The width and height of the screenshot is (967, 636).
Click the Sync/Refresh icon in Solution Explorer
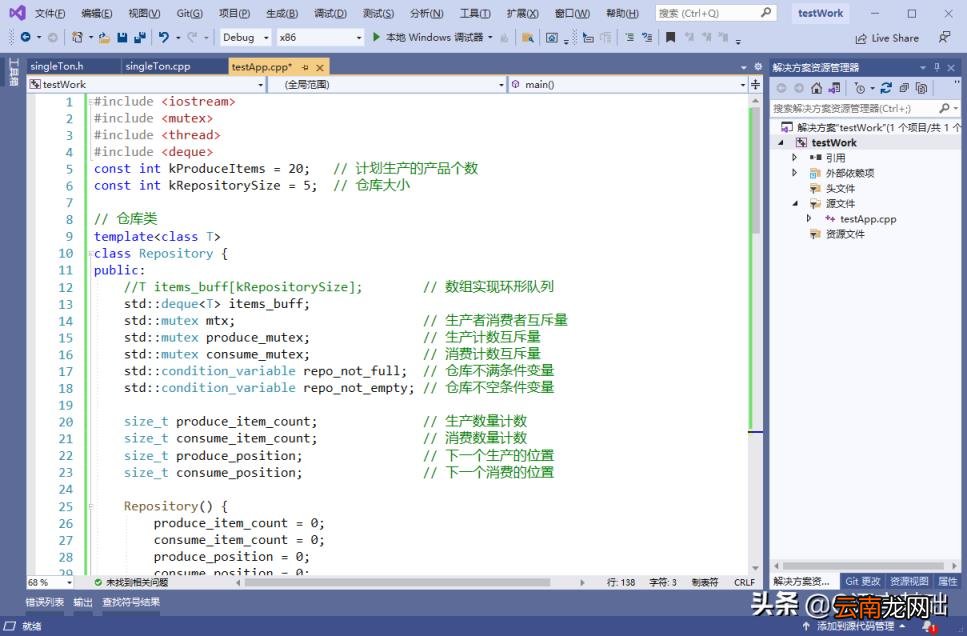[886, 88]
